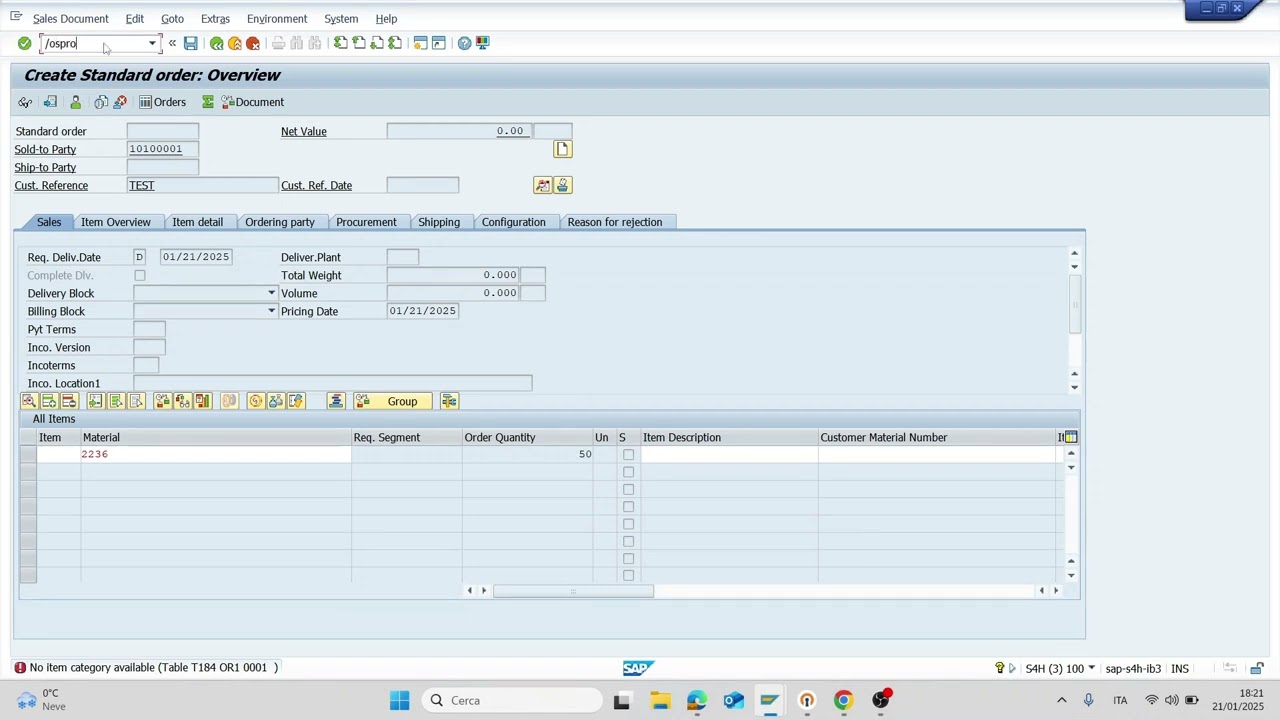
Task: Click the SAP status bar message icon
Action: click(19, 667)
